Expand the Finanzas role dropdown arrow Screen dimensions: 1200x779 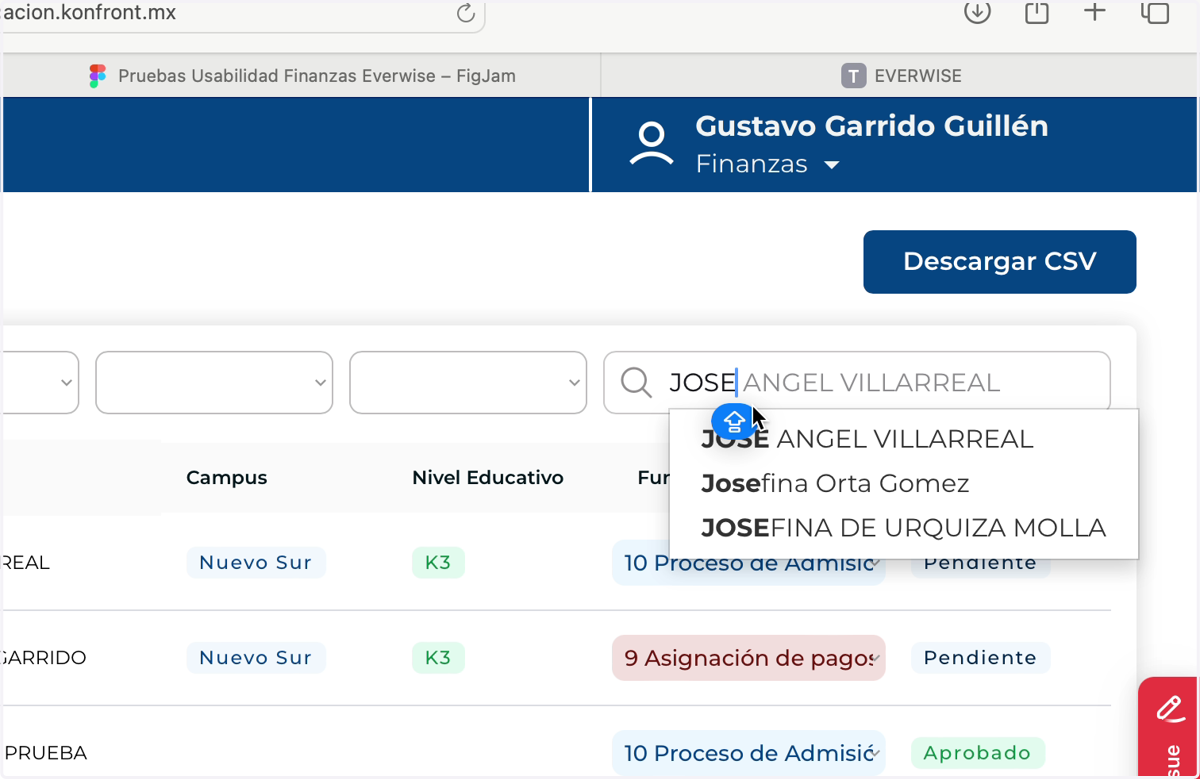click(832, 166)
